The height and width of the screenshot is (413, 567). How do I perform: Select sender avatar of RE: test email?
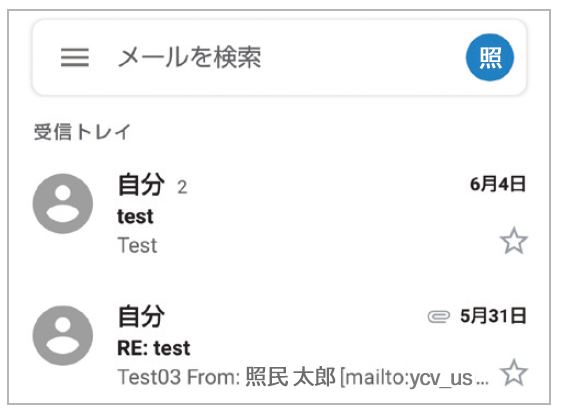pos(63,336)
